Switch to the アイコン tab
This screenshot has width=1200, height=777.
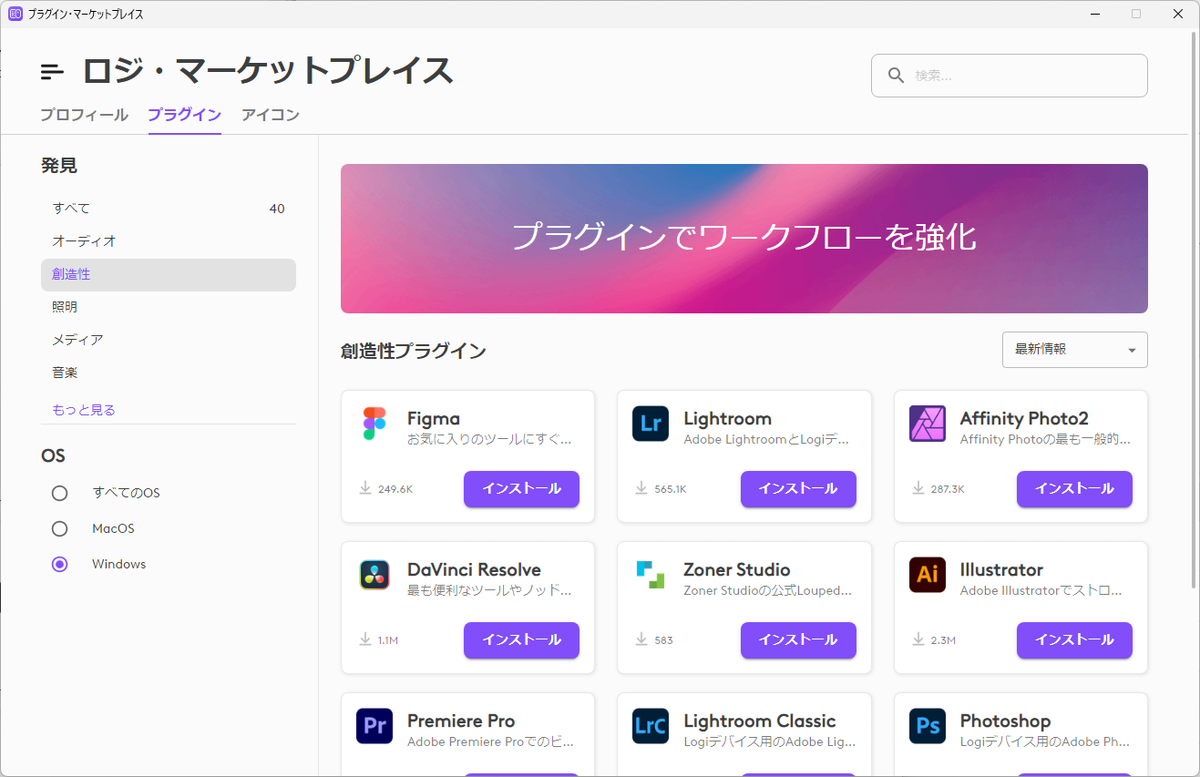(270, 115)
